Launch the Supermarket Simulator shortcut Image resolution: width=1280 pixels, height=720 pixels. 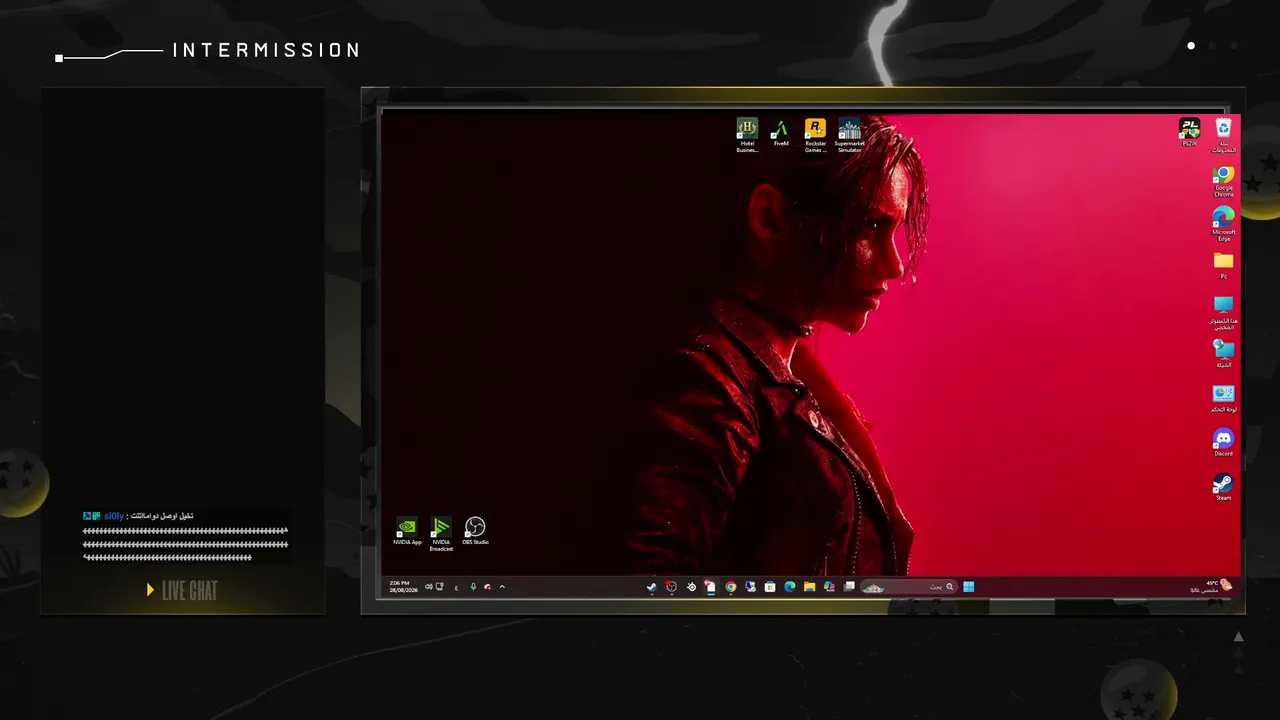coord(849,135)
